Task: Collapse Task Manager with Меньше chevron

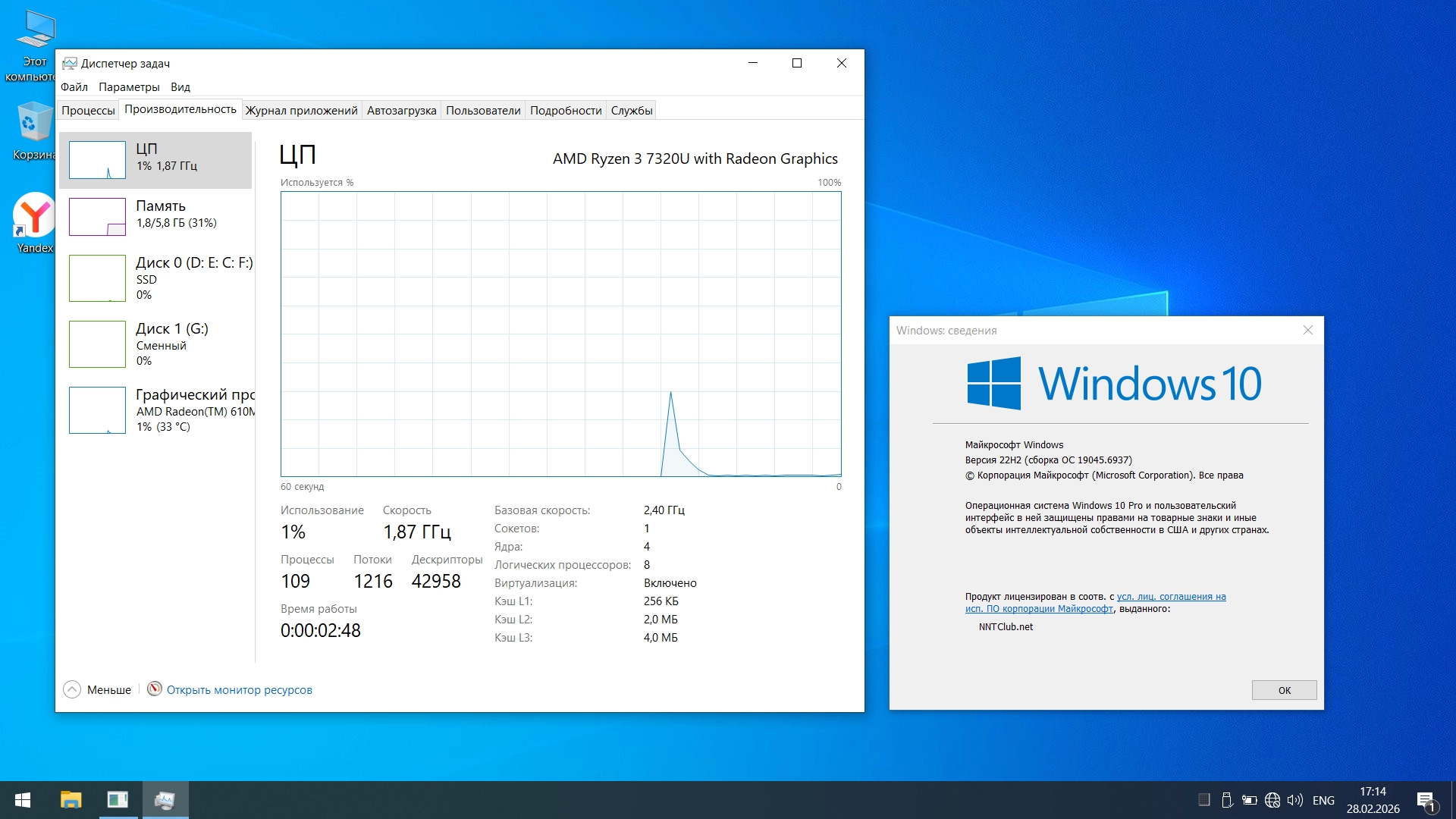Action: [x=72, y=689]
